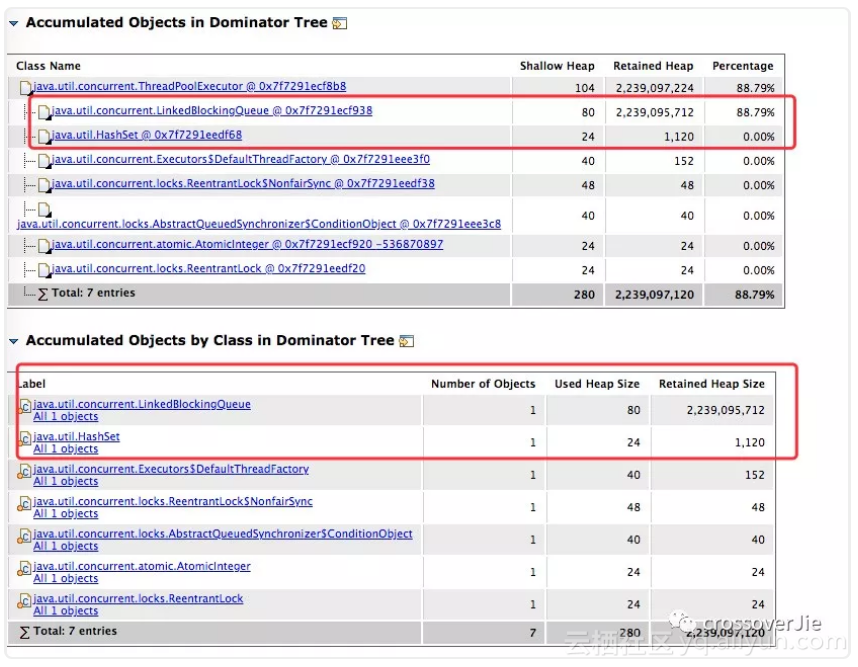The image size is (858, 667).
Task: Open java.util.concurrent.locks.ReentrantLock class link
Action: [x=138, y=599]
